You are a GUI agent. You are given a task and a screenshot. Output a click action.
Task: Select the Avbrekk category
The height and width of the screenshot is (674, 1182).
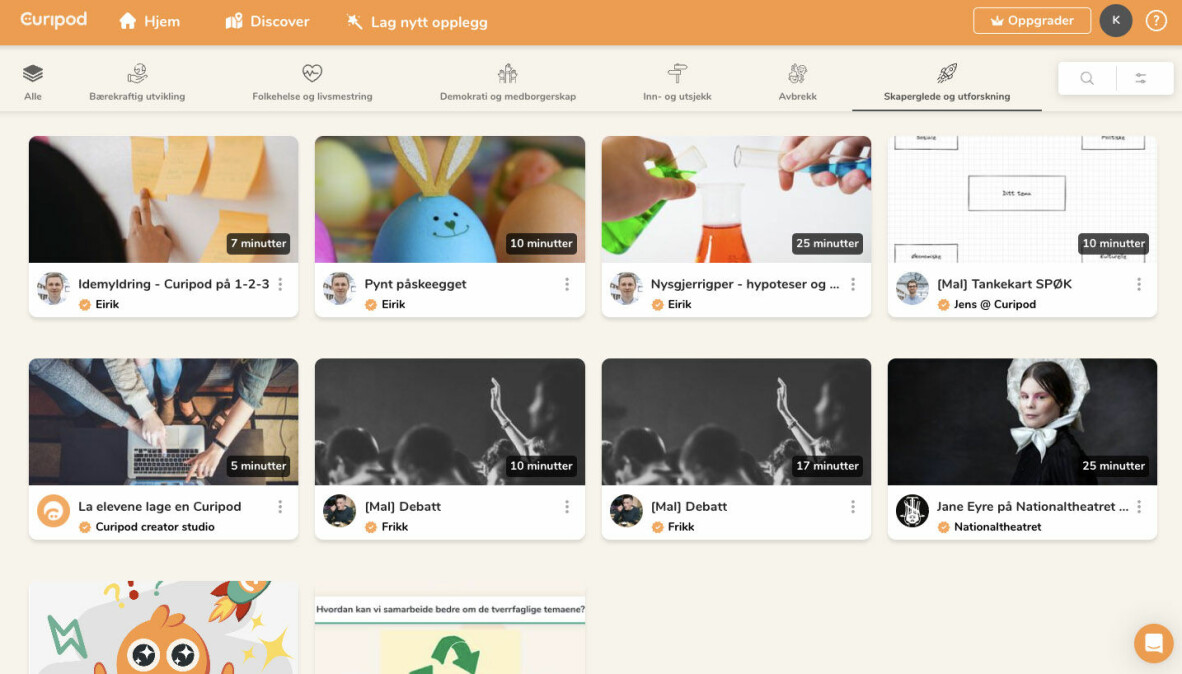pos(798,82)
